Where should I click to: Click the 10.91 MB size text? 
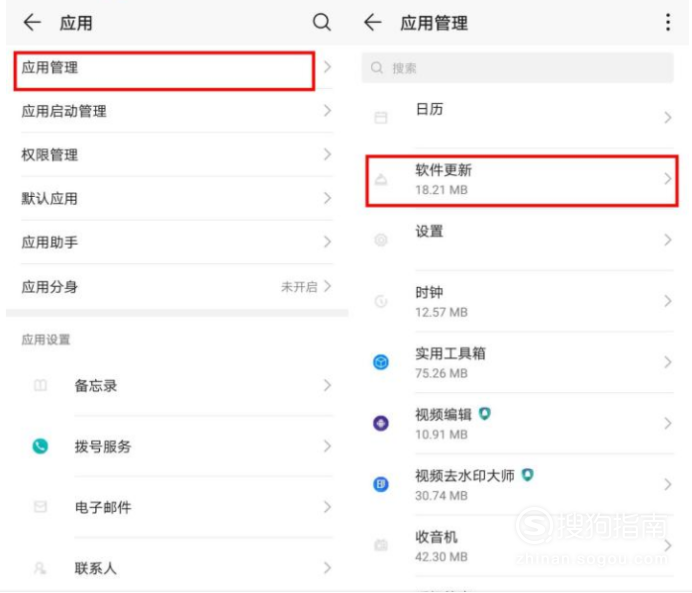tap(441, 435)
